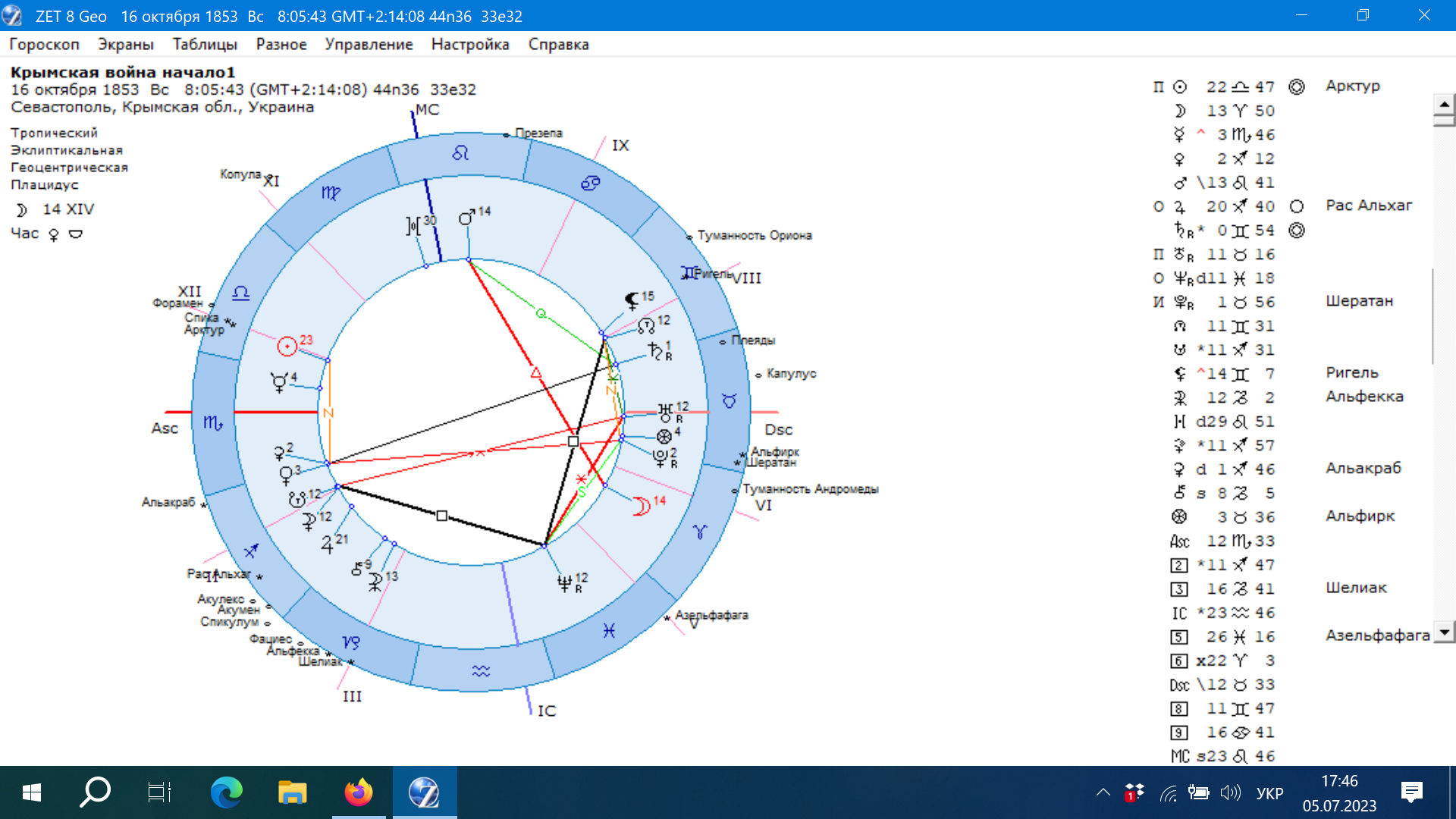
Task: Open the Гороскоп menu
Action: (x=44, y=44)
